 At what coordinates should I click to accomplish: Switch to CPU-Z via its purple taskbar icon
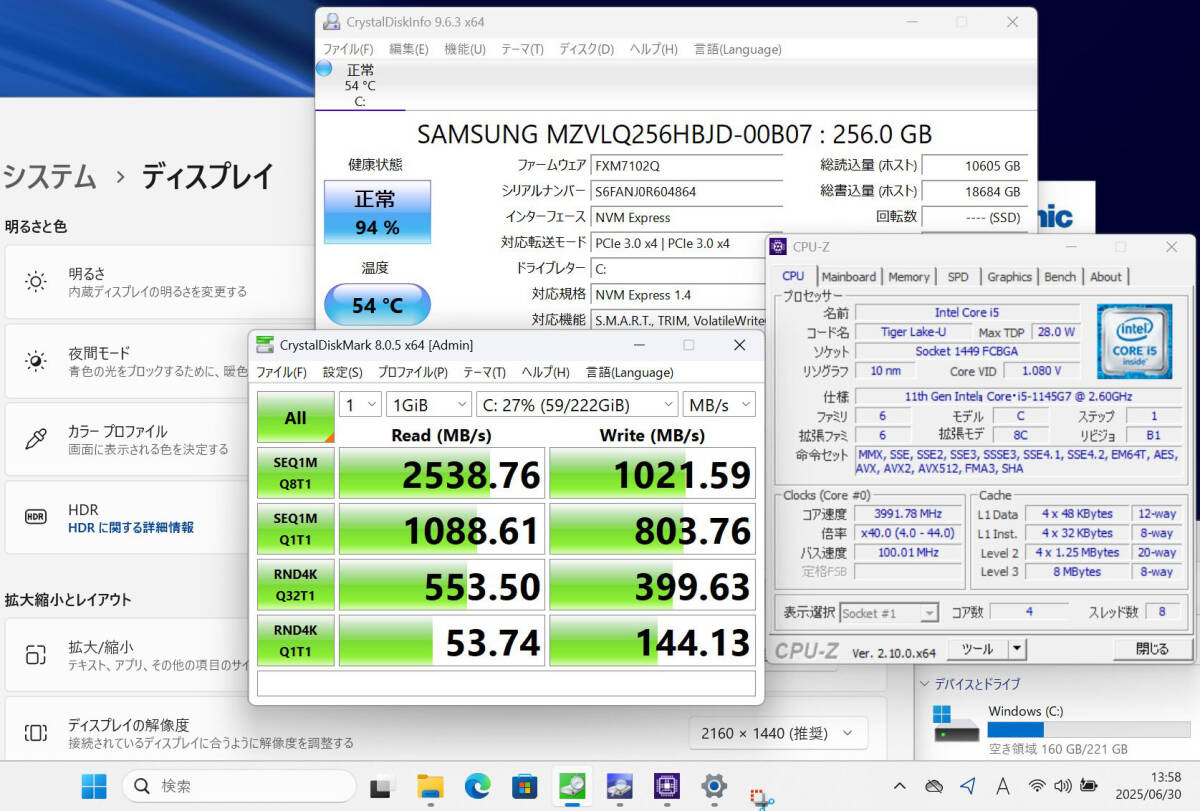pos(666,786)
